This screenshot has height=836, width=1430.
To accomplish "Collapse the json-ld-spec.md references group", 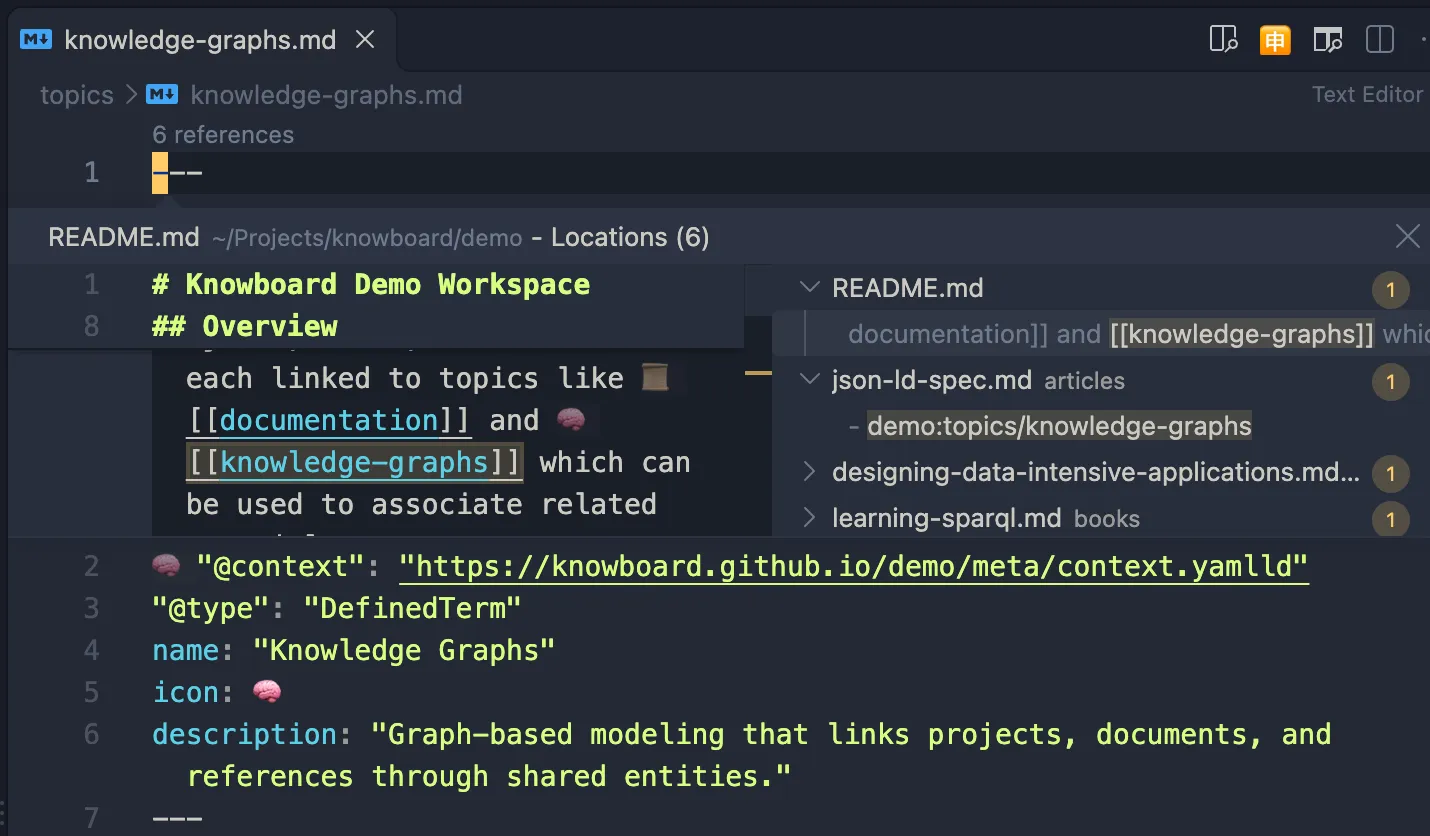I will tap(809, 380).
